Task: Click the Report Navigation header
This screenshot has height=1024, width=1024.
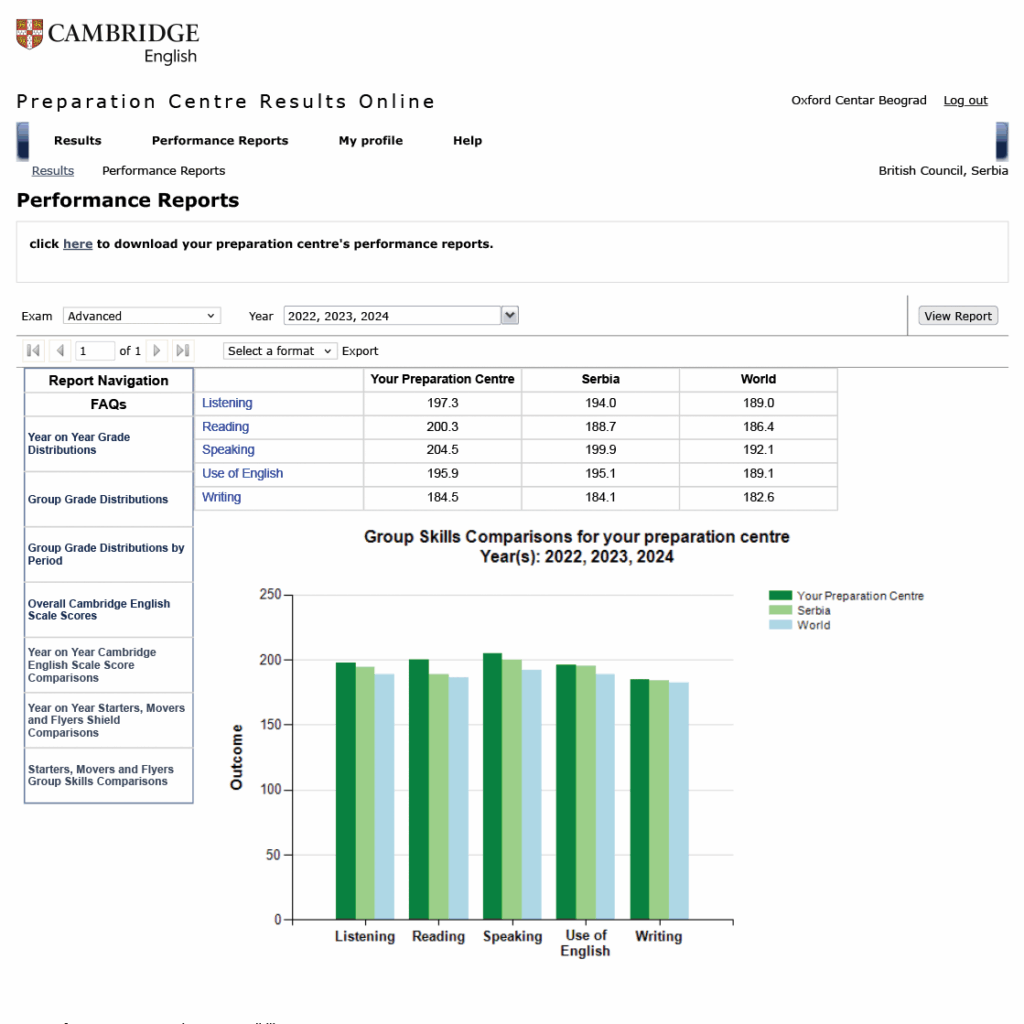Action: (108, 381)
